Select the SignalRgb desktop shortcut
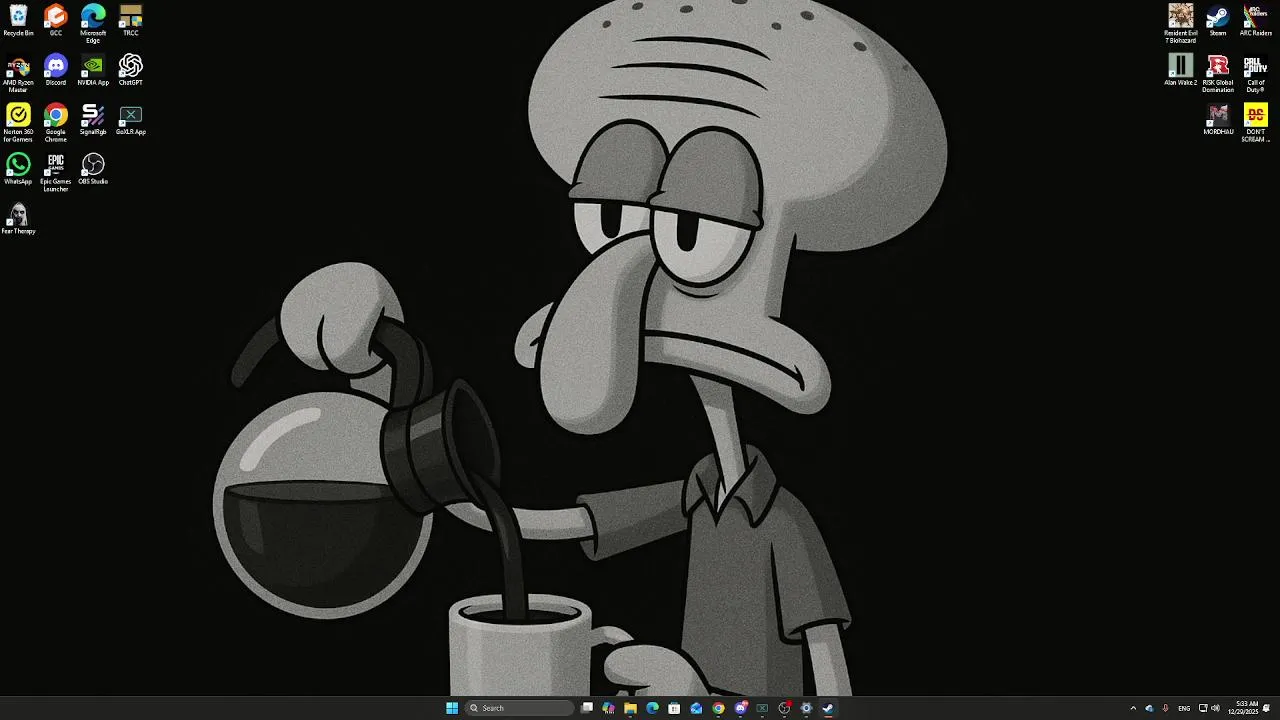The width and height of the screenshot is (1280, 720). pos(93,119)
